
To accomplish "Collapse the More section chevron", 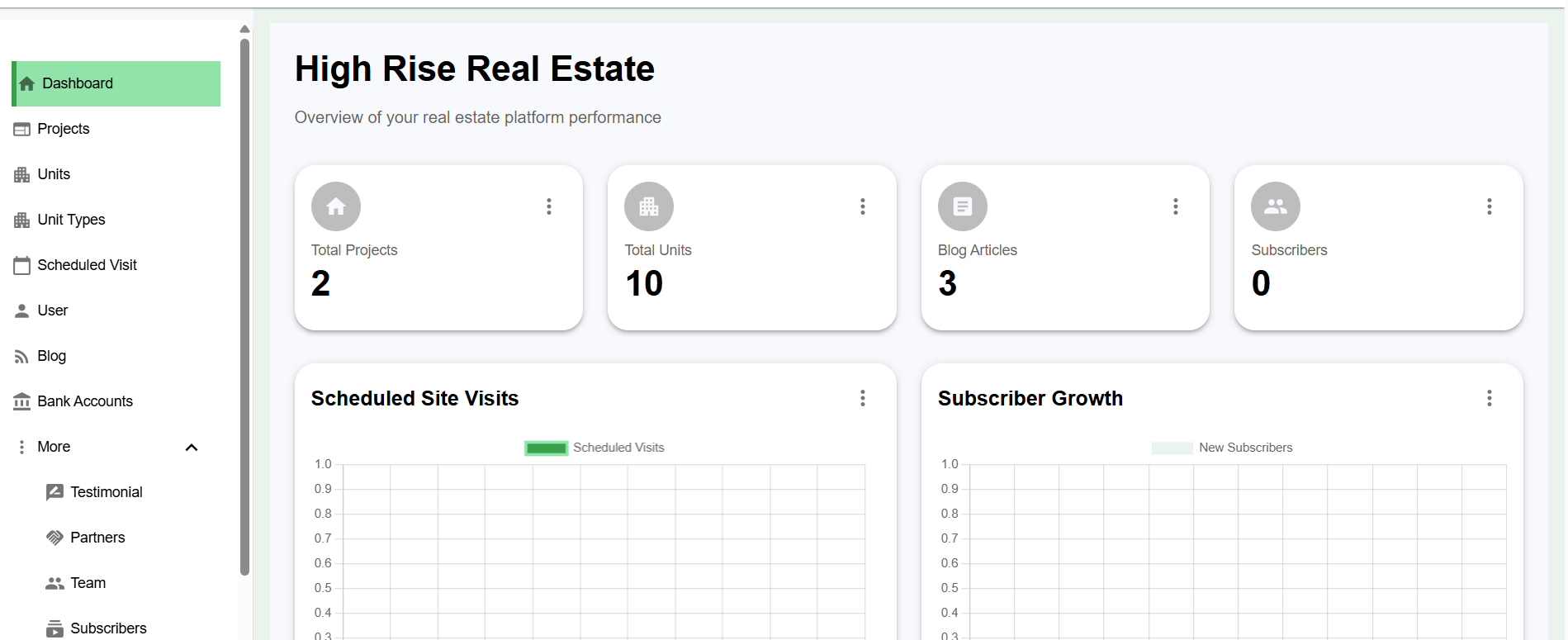I will (x=192, y=448).
